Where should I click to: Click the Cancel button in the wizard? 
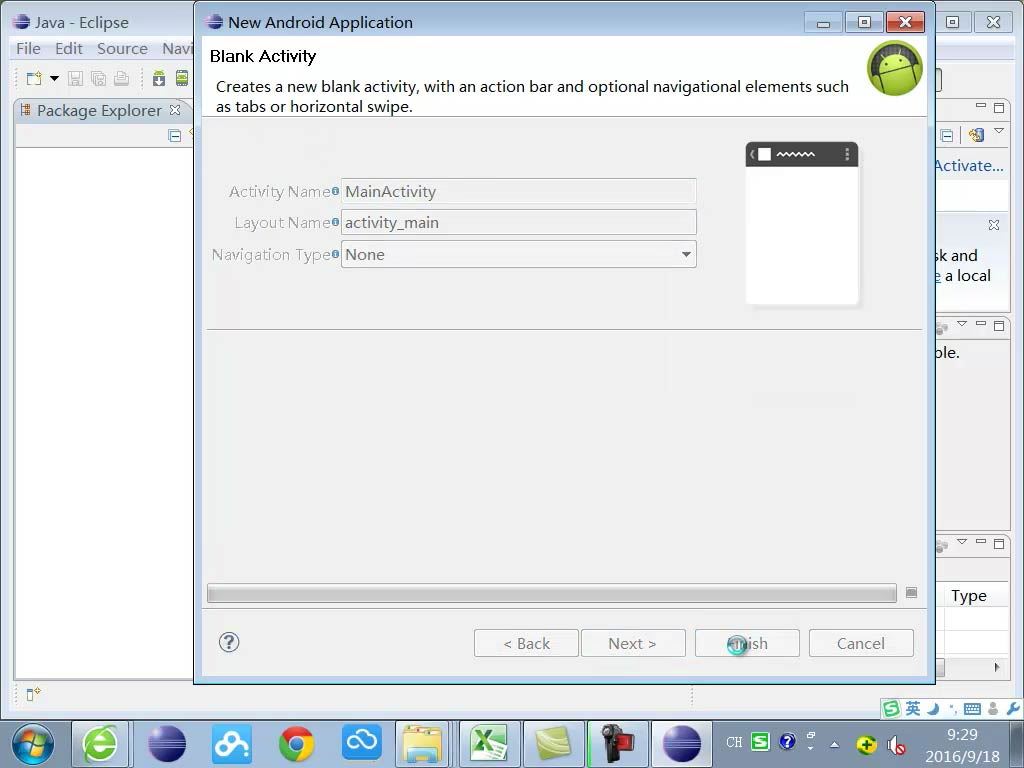861,643
